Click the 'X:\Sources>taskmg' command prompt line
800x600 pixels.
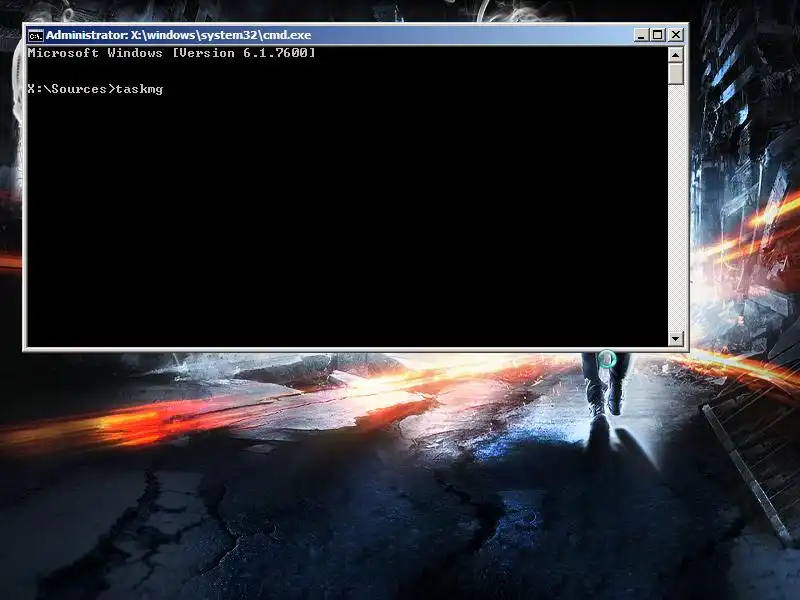(95, 89)
